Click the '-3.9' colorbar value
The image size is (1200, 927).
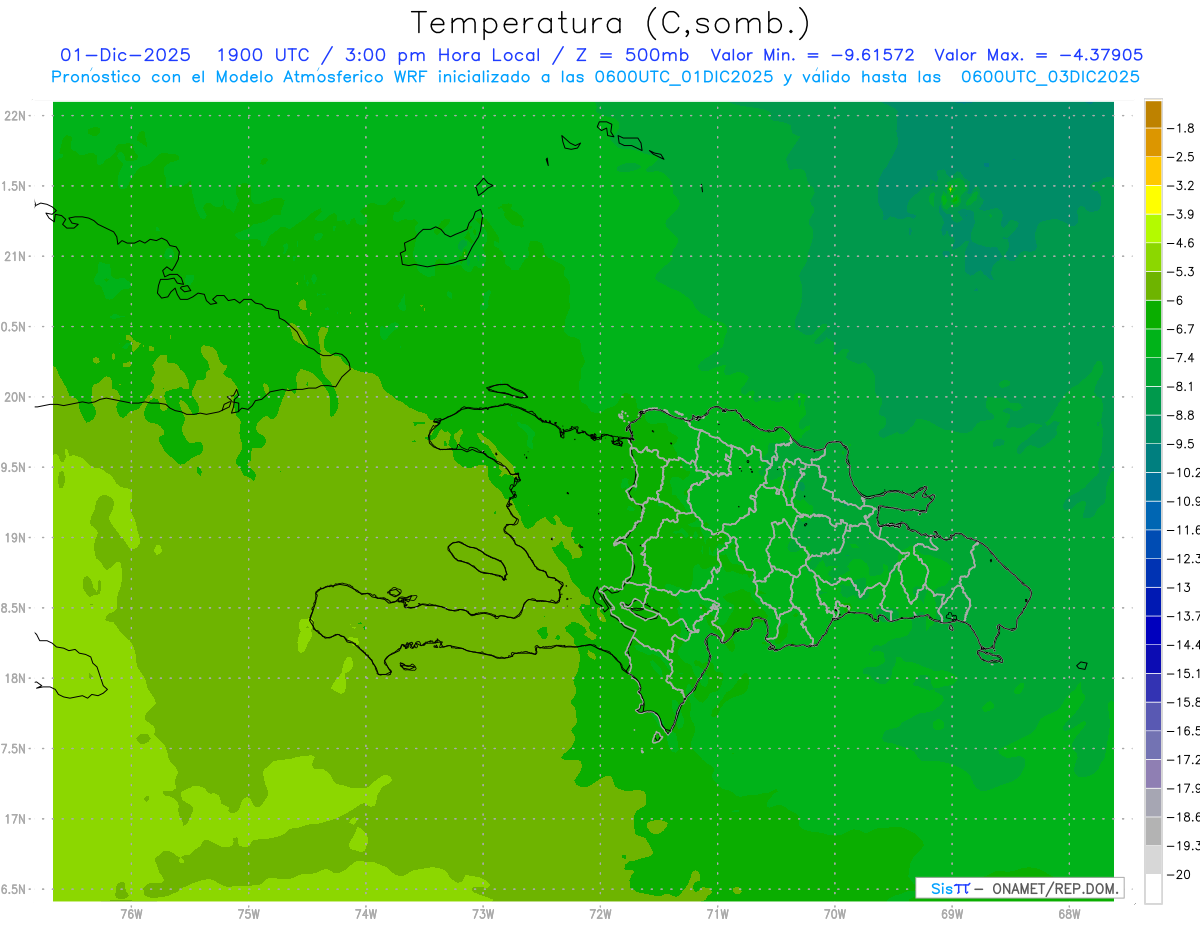(1183, 214)
